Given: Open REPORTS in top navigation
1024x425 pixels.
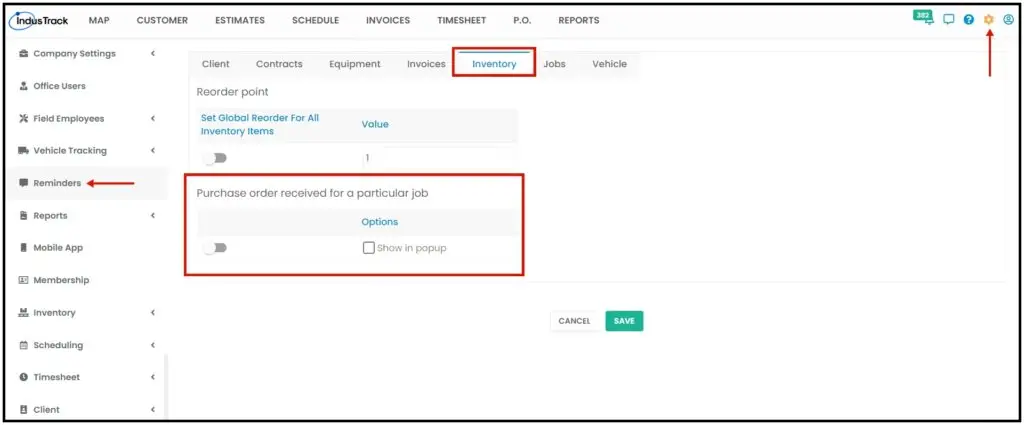Looking at the screenshot, I should [579, 20].
